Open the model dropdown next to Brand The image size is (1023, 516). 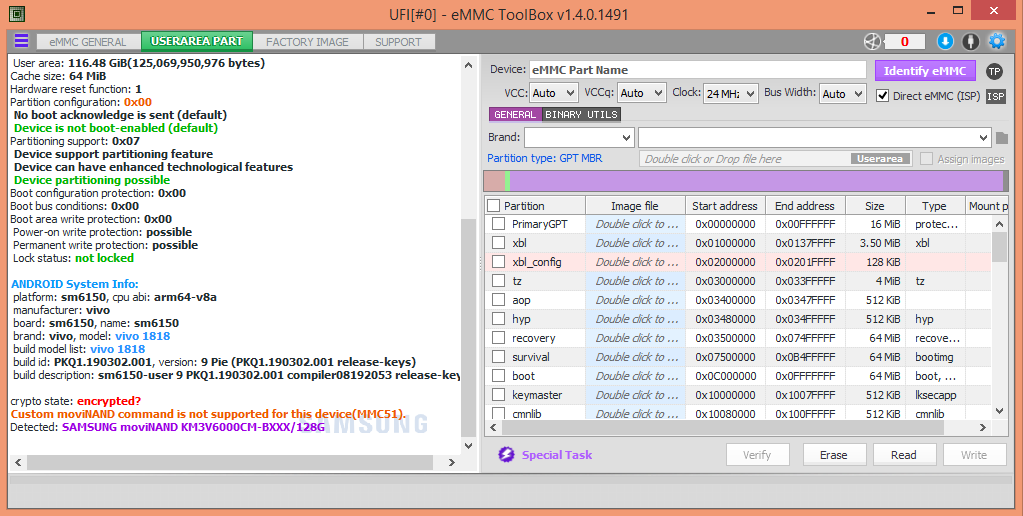(x=814, y=138)
